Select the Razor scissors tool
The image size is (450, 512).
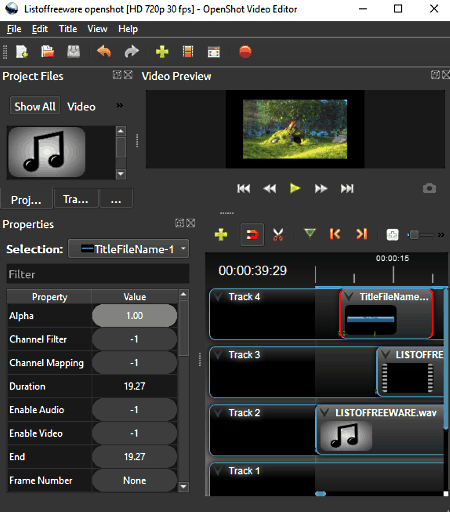click(278, 234)
